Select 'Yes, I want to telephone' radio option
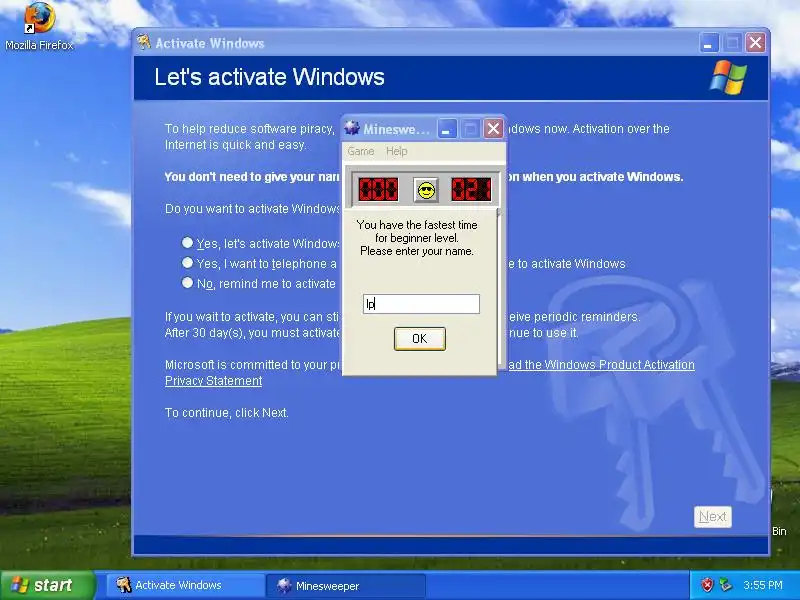Image resolution: width=800 pixels, height=600 pixels. coord(187,263)
